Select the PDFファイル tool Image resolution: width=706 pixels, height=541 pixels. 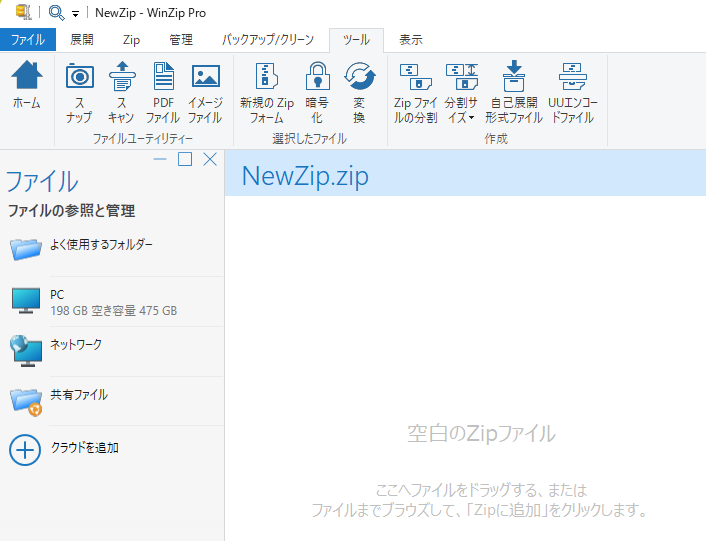tap(163, 92)
